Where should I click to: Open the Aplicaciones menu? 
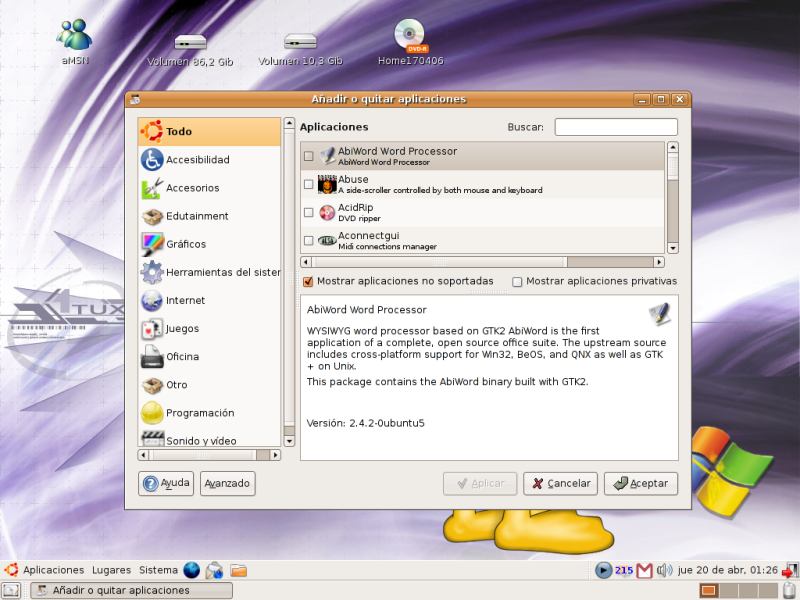pos(54,570)
